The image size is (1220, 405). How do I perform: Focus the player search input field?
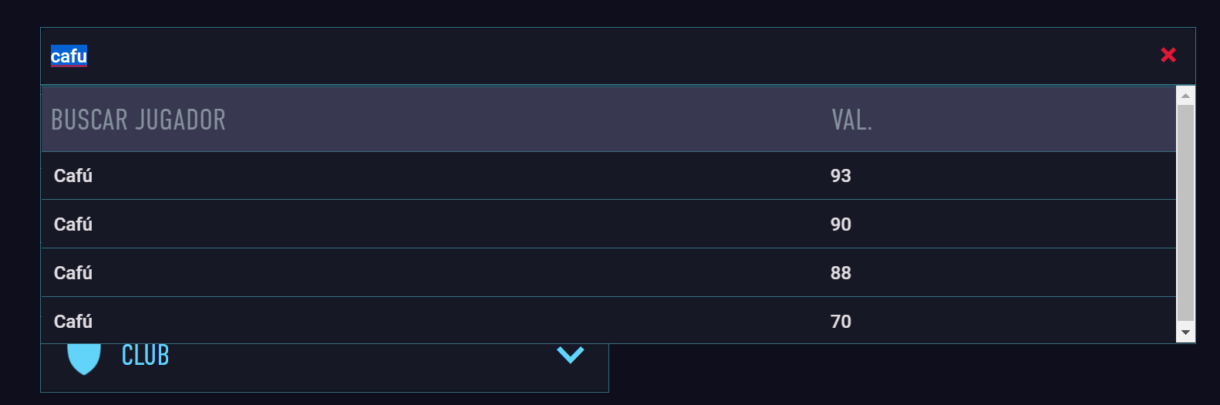600,56
